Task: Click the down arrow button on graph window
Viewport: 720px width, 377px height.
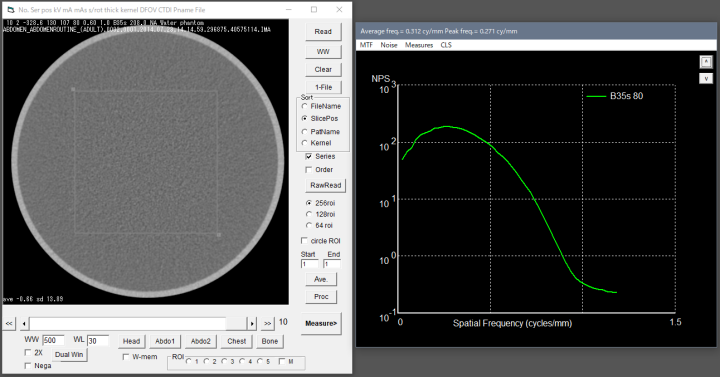Action: pyautogui.click(x=706, y=78)
